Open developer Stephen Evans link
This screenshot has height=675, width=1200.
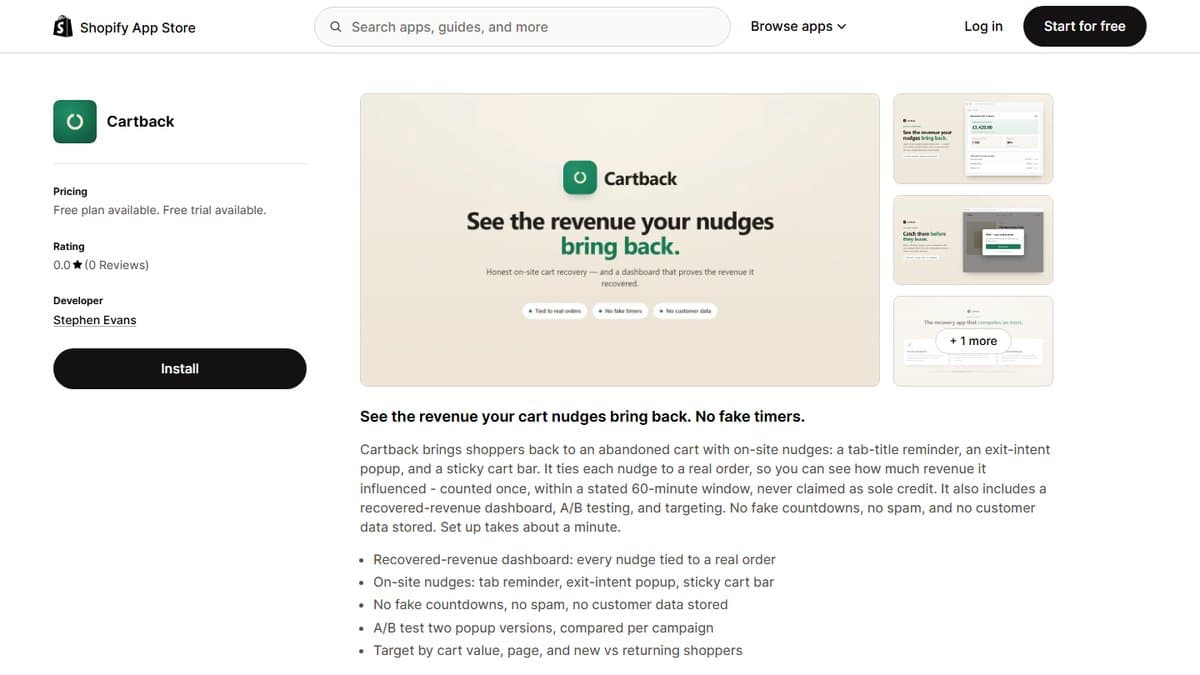point(95,320)
